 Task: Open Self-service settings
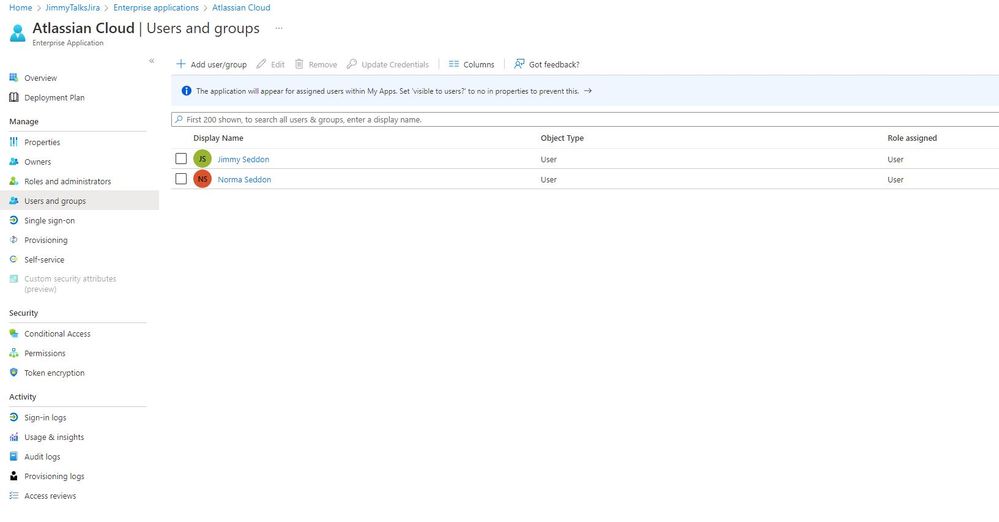click(x=44, y=259)
